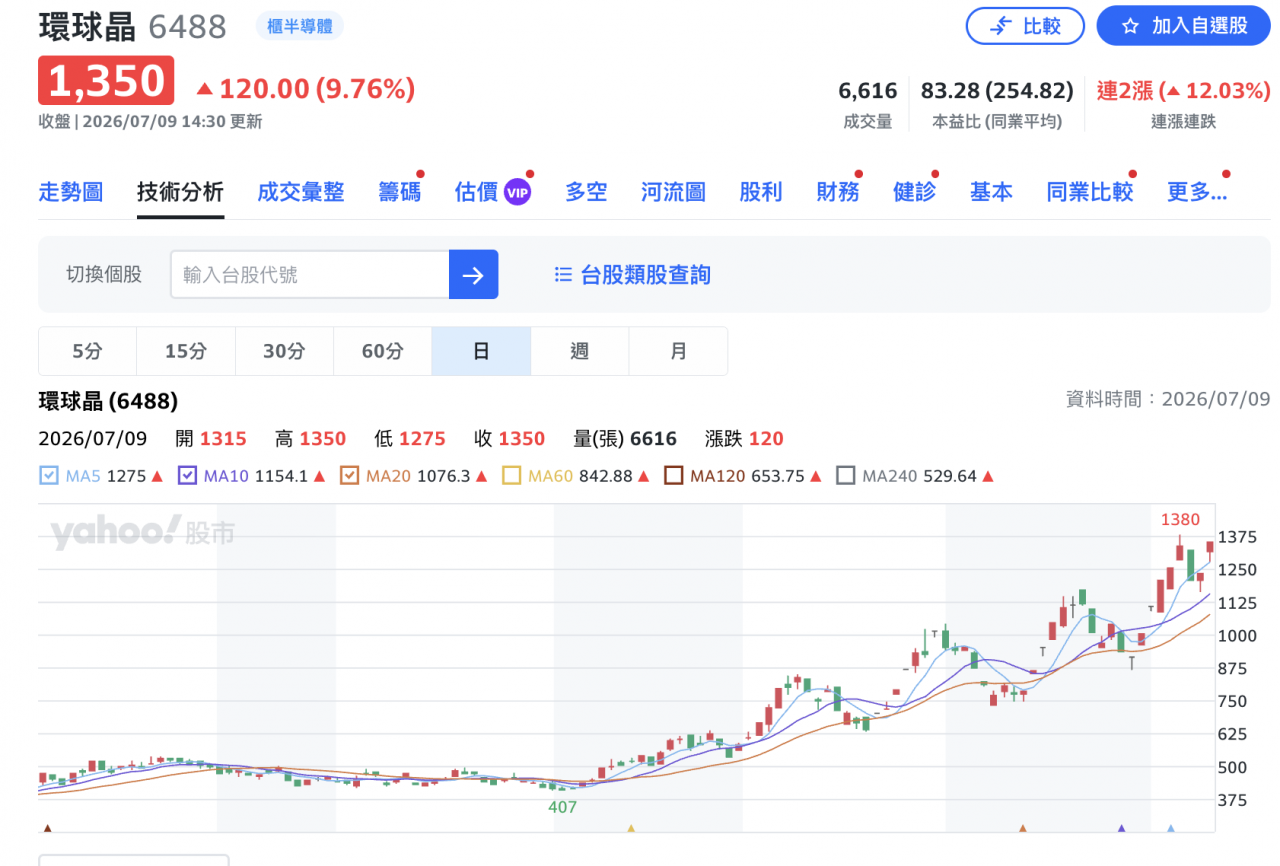Expand the 更多 menu

coord(1197,192)
